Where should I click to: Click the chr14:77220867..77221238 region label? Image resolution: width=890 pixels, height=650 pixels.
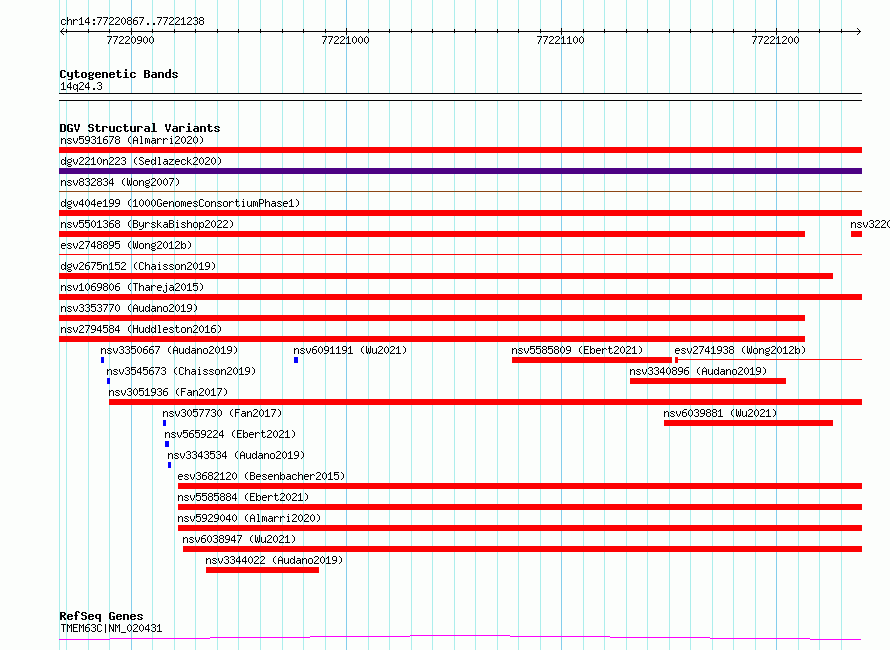[x=132, y=21]
